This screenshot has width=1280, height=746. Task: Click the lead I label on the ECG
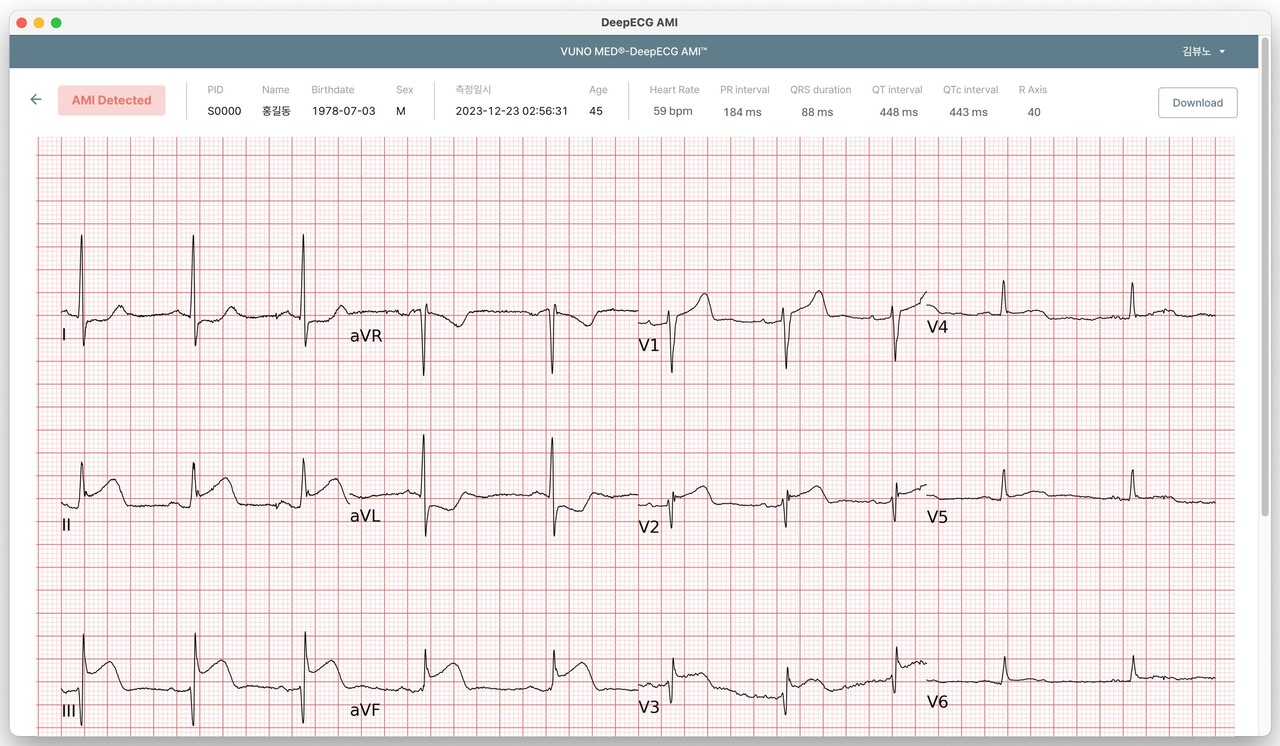tap(63, 335)
